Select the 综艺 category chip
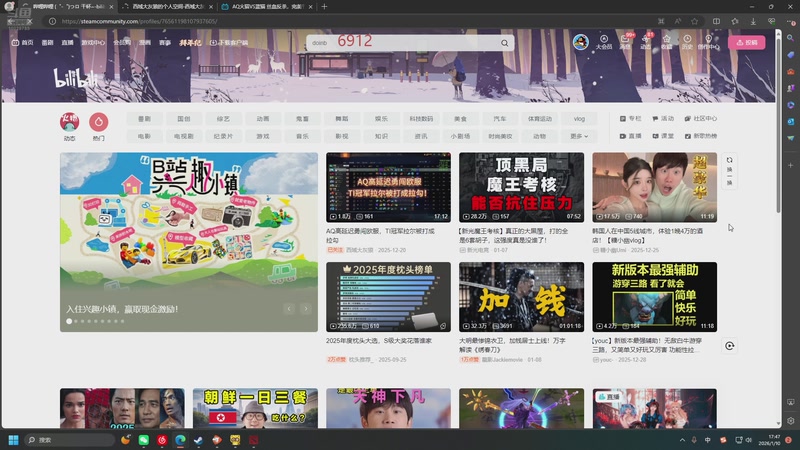 [x=223, y=119]
